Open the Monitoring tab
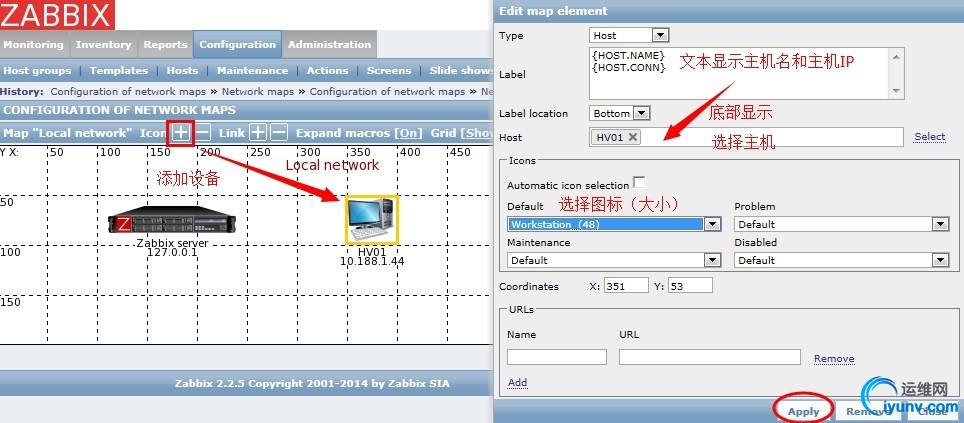 34,44
